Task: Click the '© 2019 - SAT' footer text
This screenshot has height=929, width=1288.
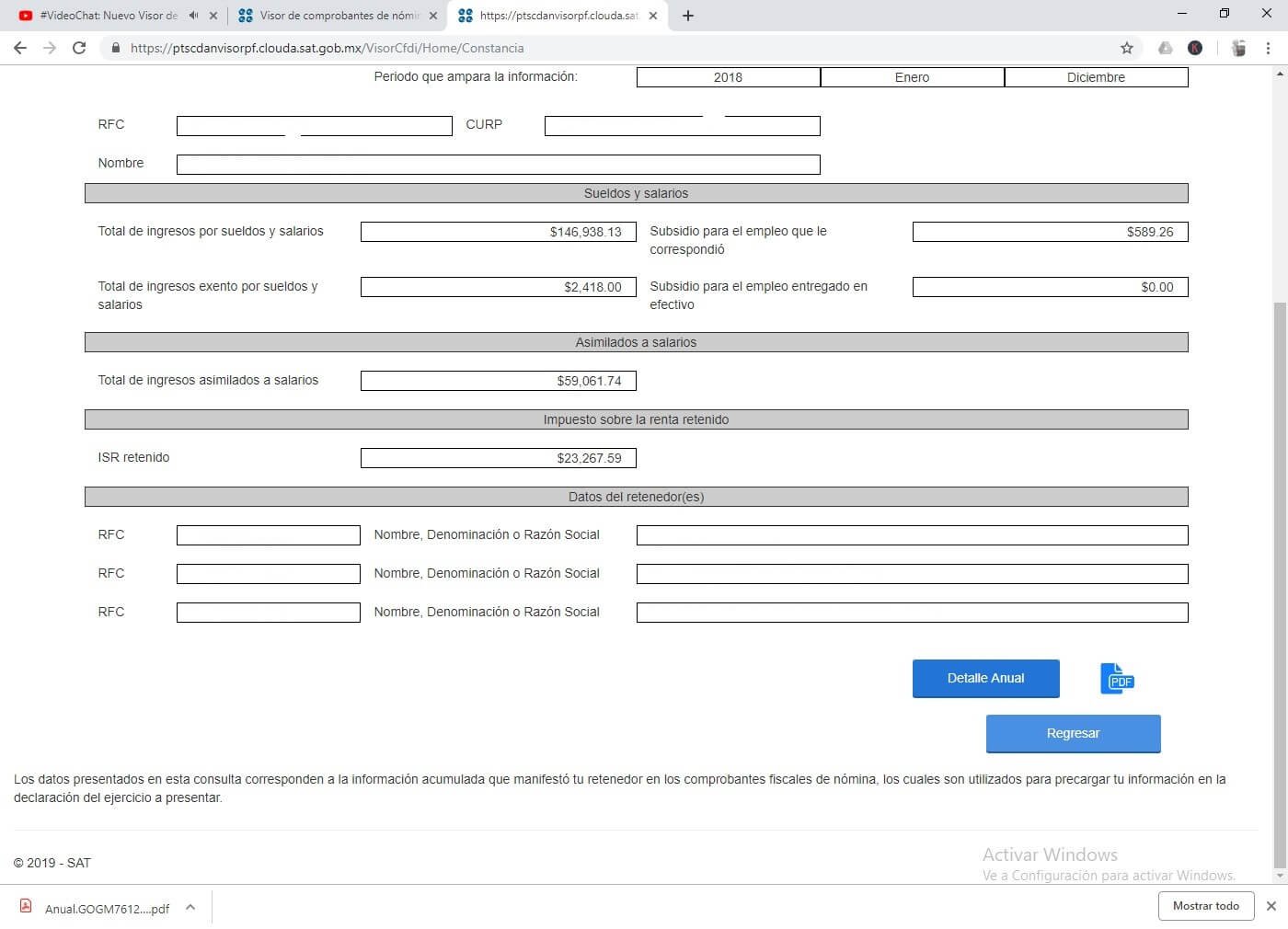Action: click(52, 863)
